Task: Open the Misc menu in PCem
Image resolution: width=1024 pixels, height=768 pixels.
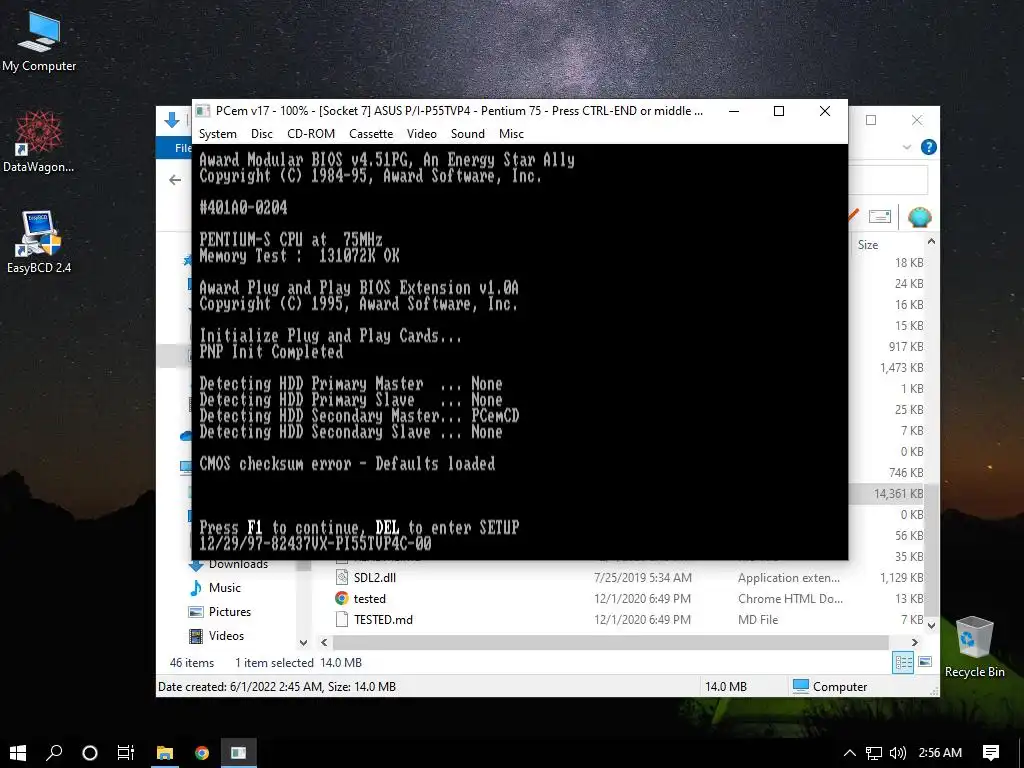Action: [x=511, y=134]
